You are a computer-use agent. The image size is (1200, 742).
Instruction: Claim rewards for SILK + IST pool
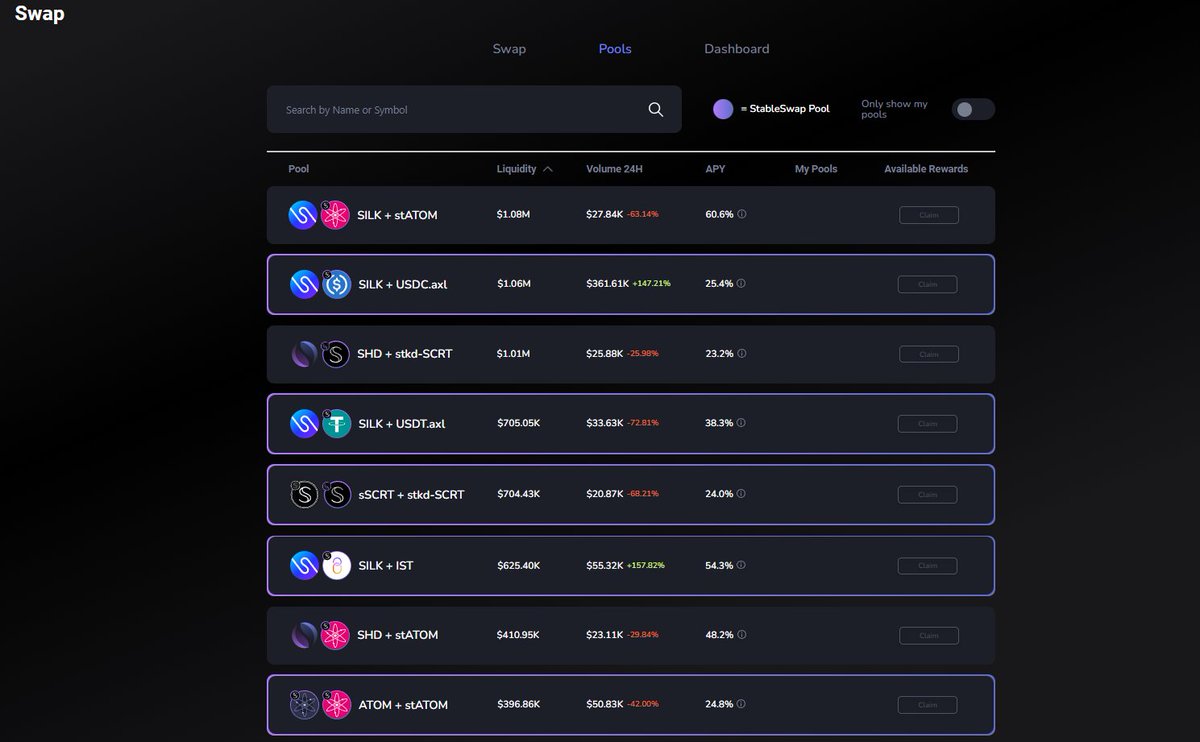coord(927,565)
